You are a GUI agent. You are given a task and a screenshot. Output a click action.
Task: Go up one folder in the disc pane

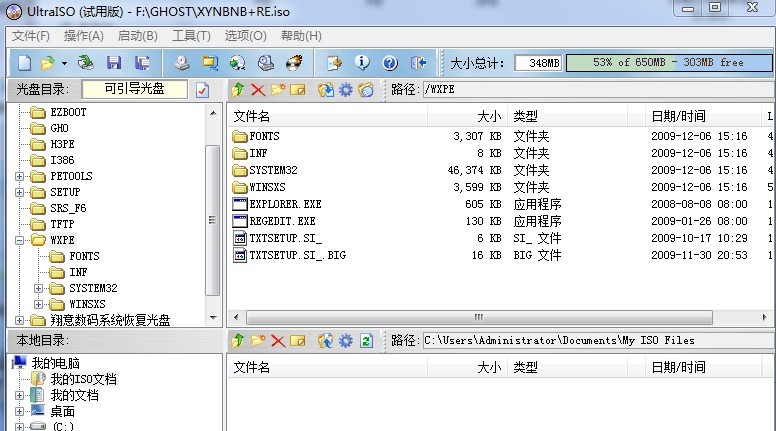coord(238,90)
